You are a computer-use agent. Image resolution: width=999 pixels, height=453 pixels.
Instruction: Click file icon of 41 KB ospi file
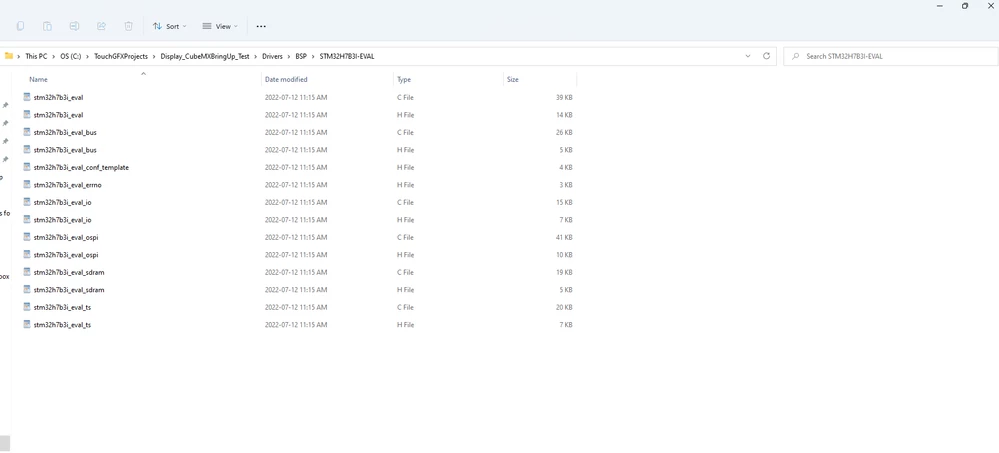pyautogui.click(x=27, y=236)
